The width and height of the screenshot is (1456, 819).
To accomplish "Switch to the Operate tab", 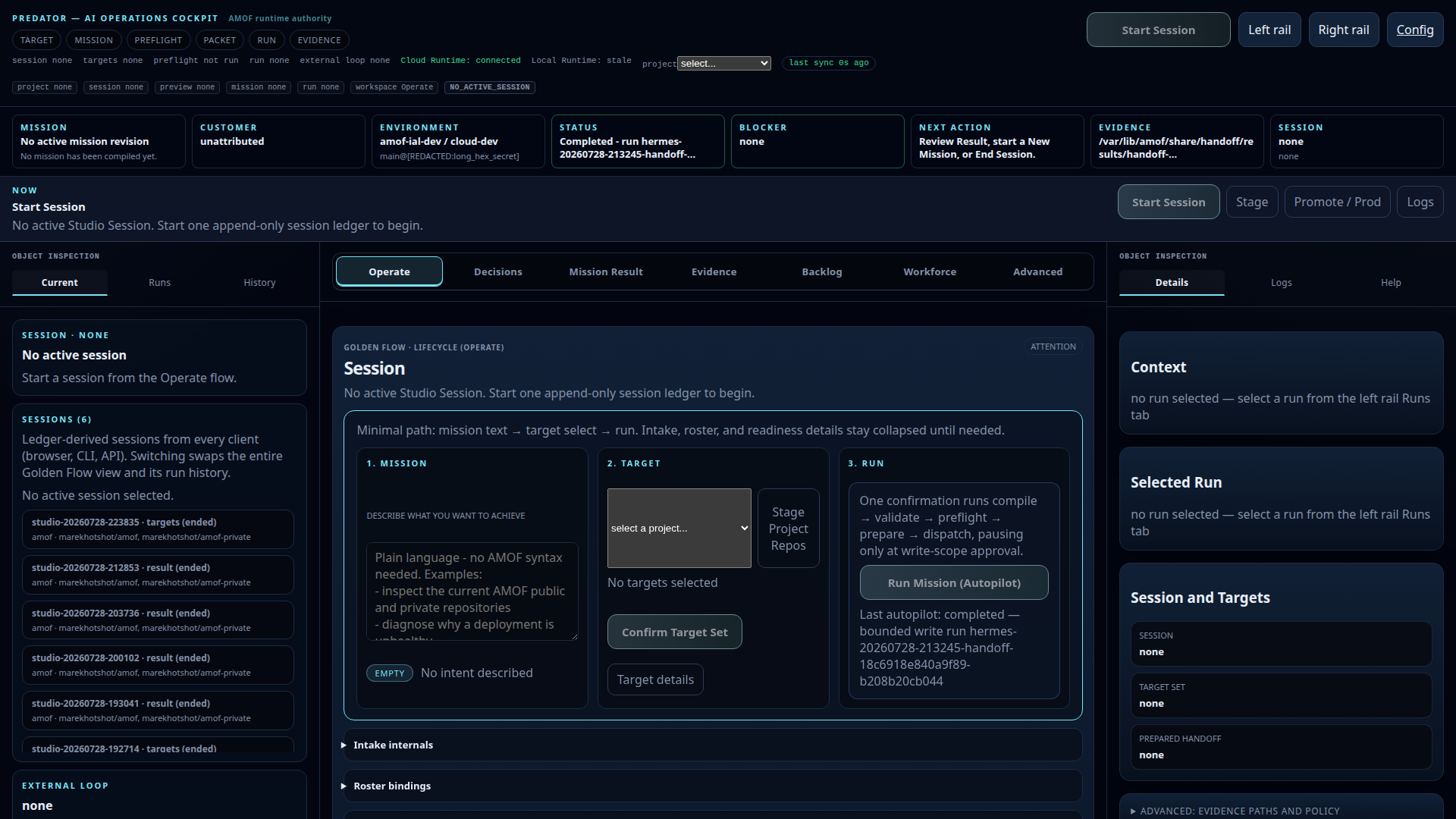I will click(x=389, y=271).
